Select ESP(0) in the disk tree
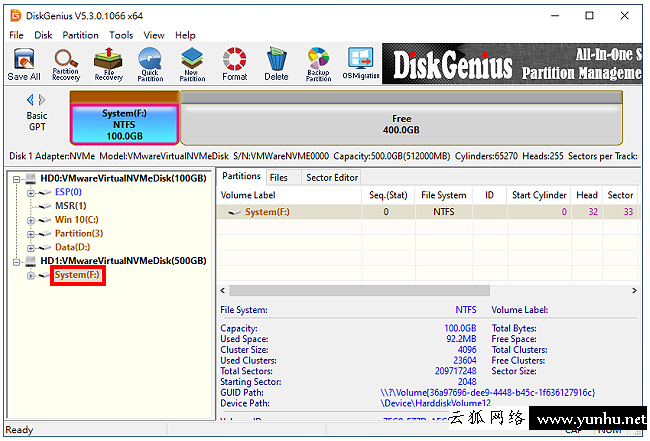650x441 pixels. click(68, 192)
